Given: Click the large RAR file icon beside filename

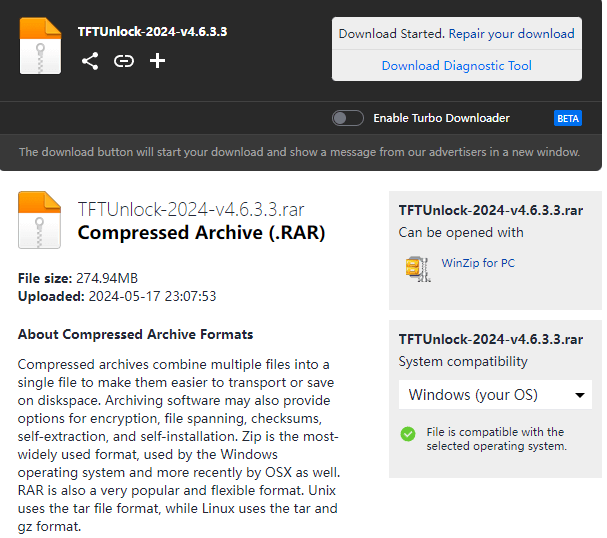Looking at the screenshot, I should pyautogui.click(x=40, y=220).
